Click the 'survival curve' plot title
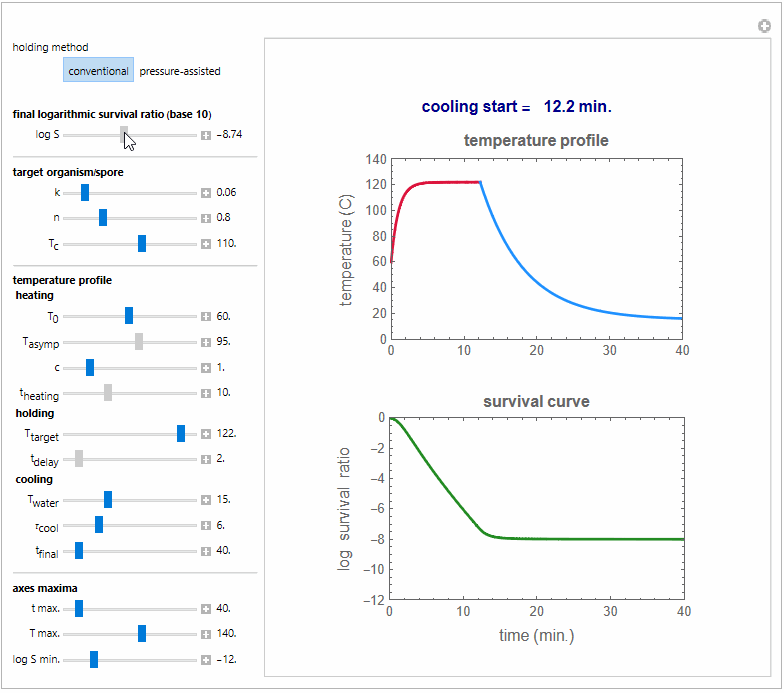Screen dimensions: 784x693 (x=536, y=402)
